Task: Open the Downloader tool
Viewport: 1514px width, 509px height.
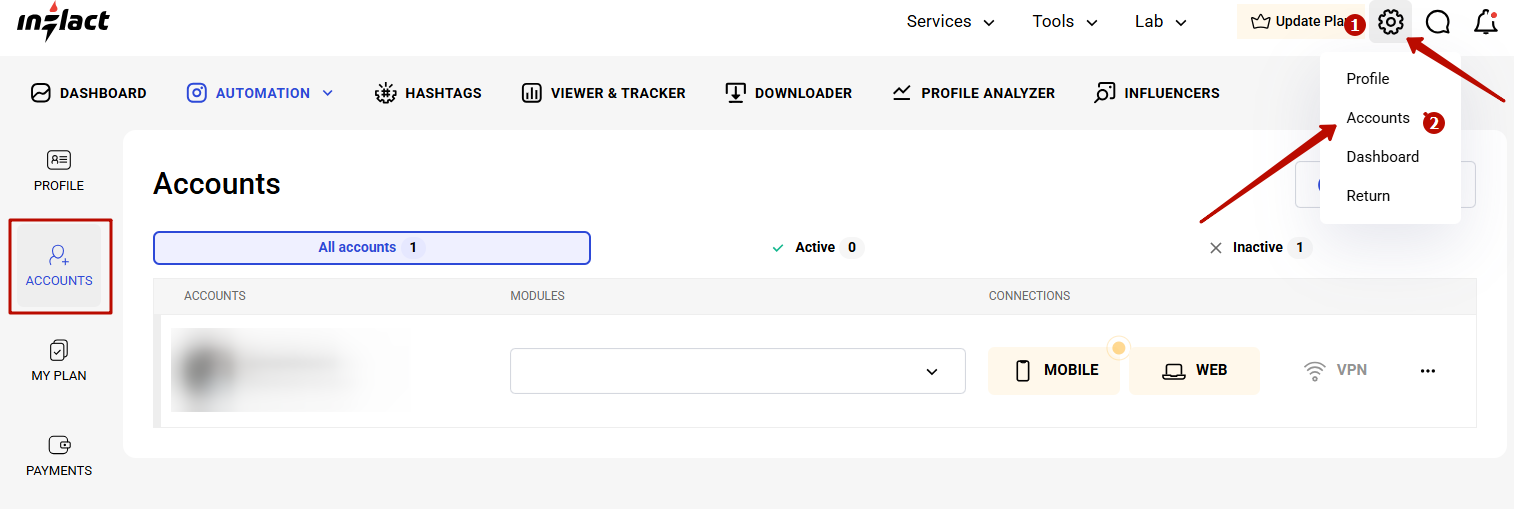Action: (x=789, y=93)
